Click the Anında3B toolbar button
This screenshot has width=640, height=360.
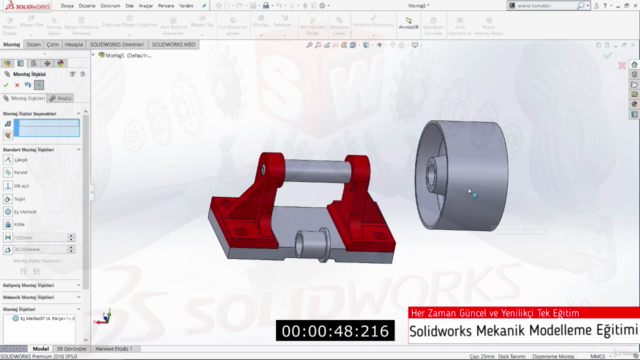click(409, 23)
